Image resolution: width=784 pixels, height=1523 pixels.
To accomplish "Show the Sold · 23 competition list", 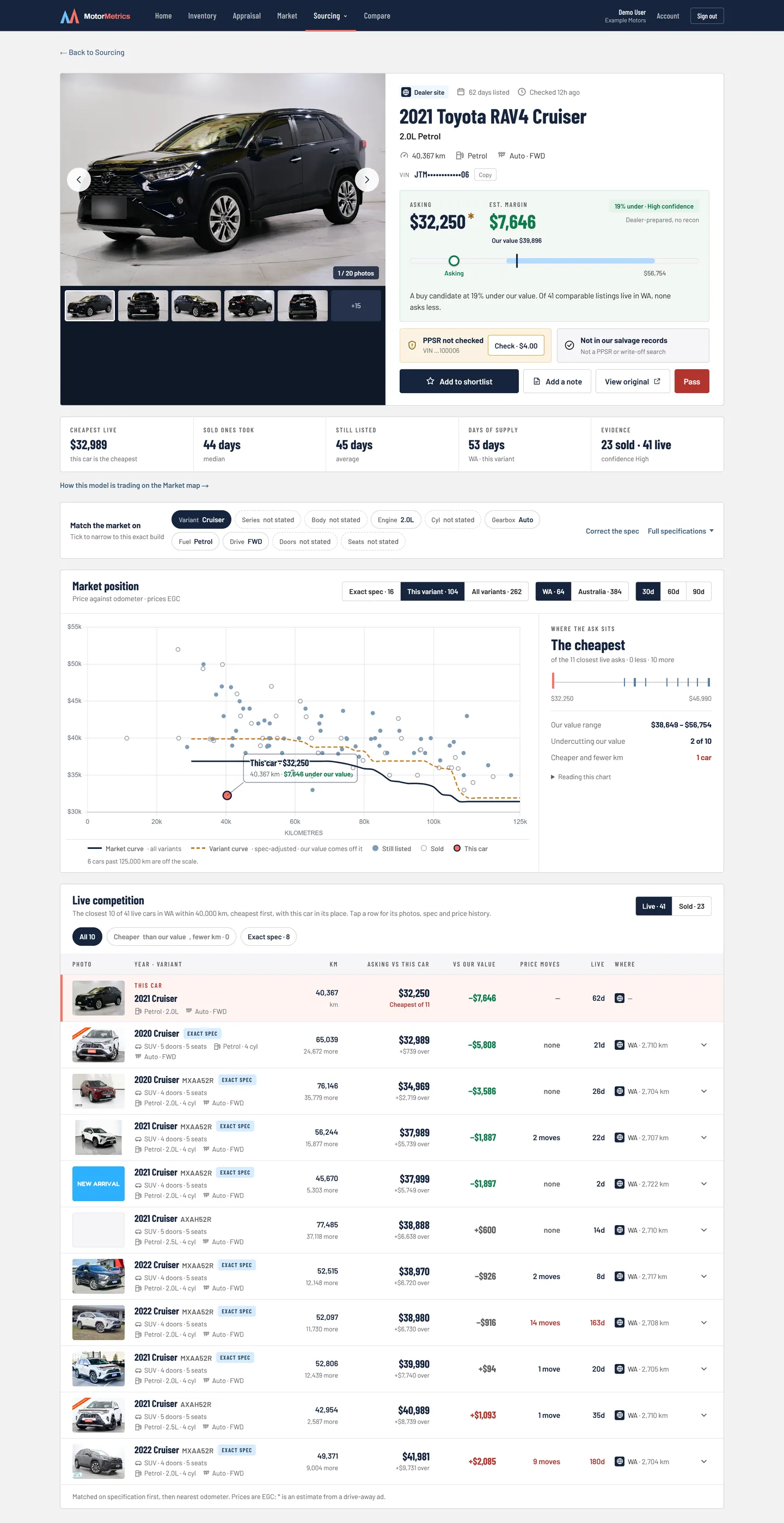I will click(691, 907).
